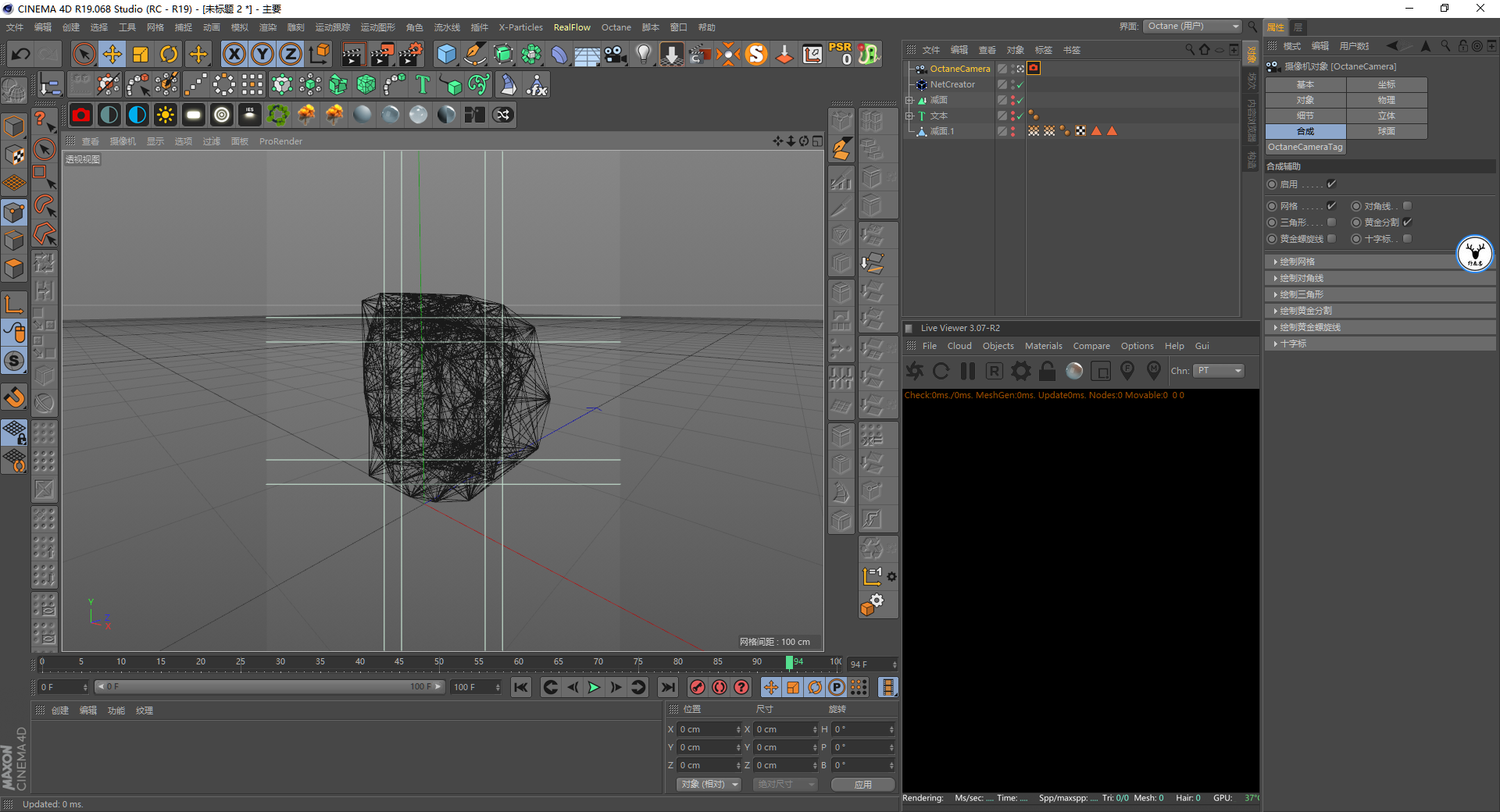
Task: Open the Chn PT channel dropdown
Action: 1218,371
